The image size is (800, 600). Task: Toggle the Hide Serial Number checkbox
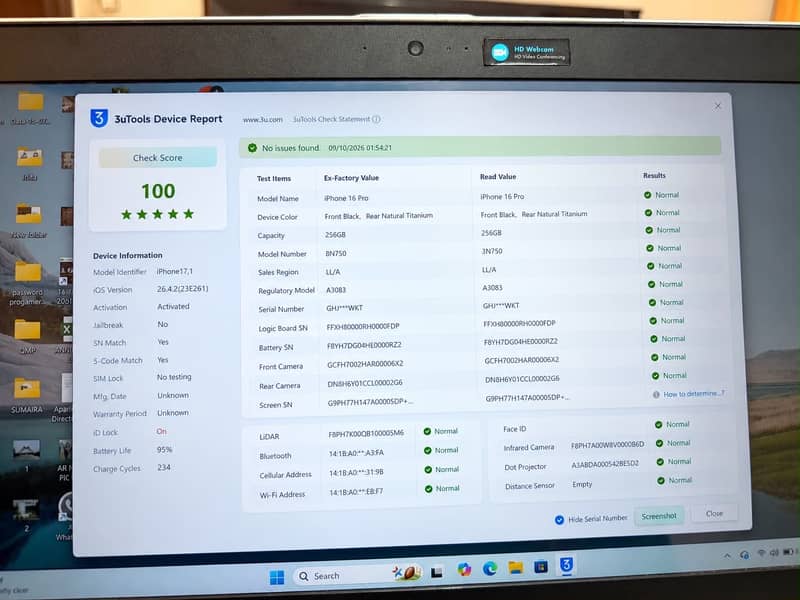559,520
